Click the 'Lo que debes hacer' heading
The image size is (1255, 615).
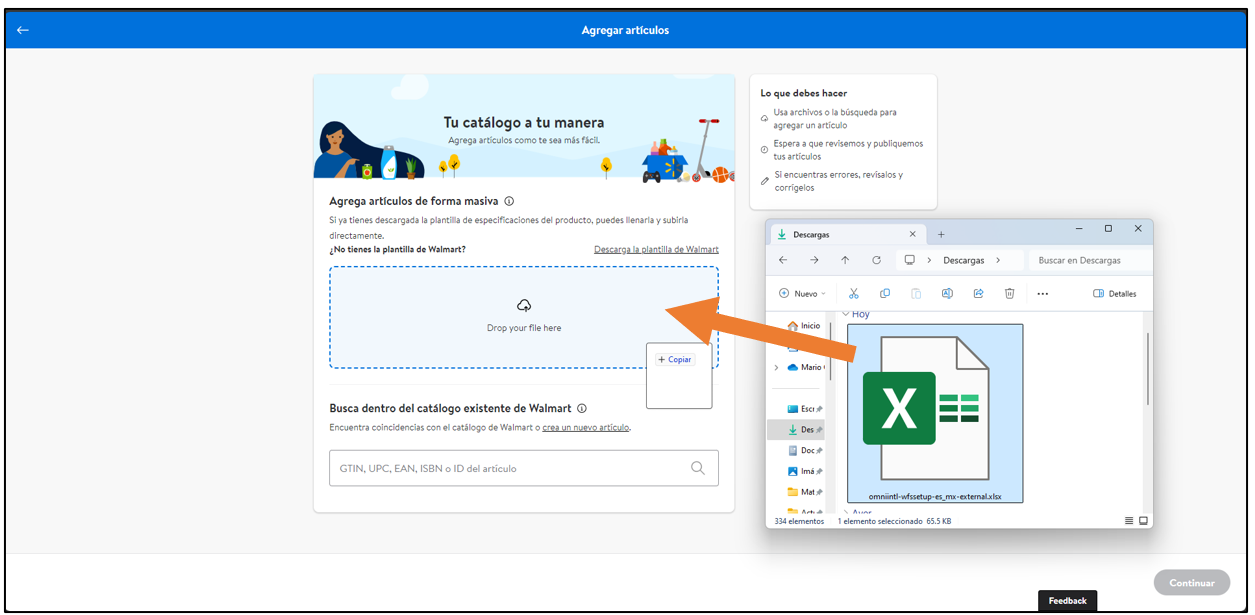(x=804, y=93)
